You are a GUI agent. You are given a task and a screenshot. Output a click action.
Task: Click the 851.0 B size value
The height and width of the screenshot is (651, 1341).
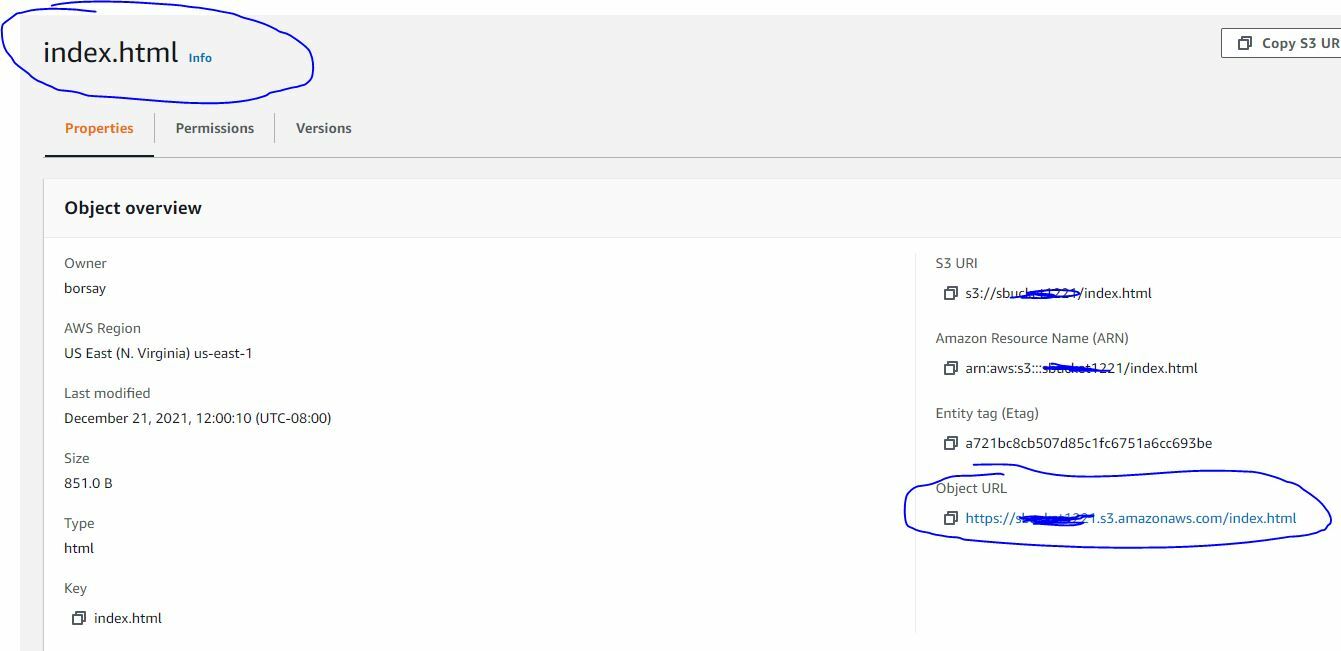pos(88,483)
